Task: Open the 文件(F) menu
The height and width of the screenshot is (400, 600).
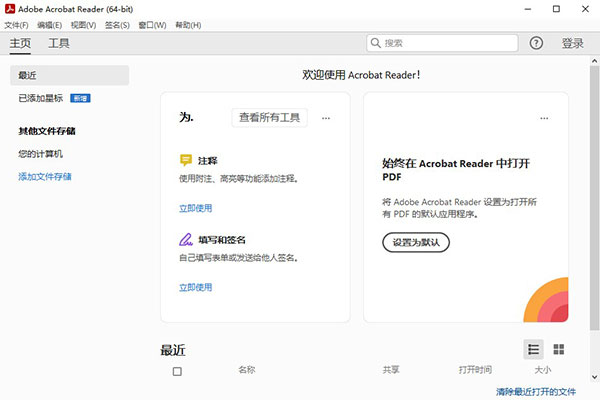Action: click(16, 24)
